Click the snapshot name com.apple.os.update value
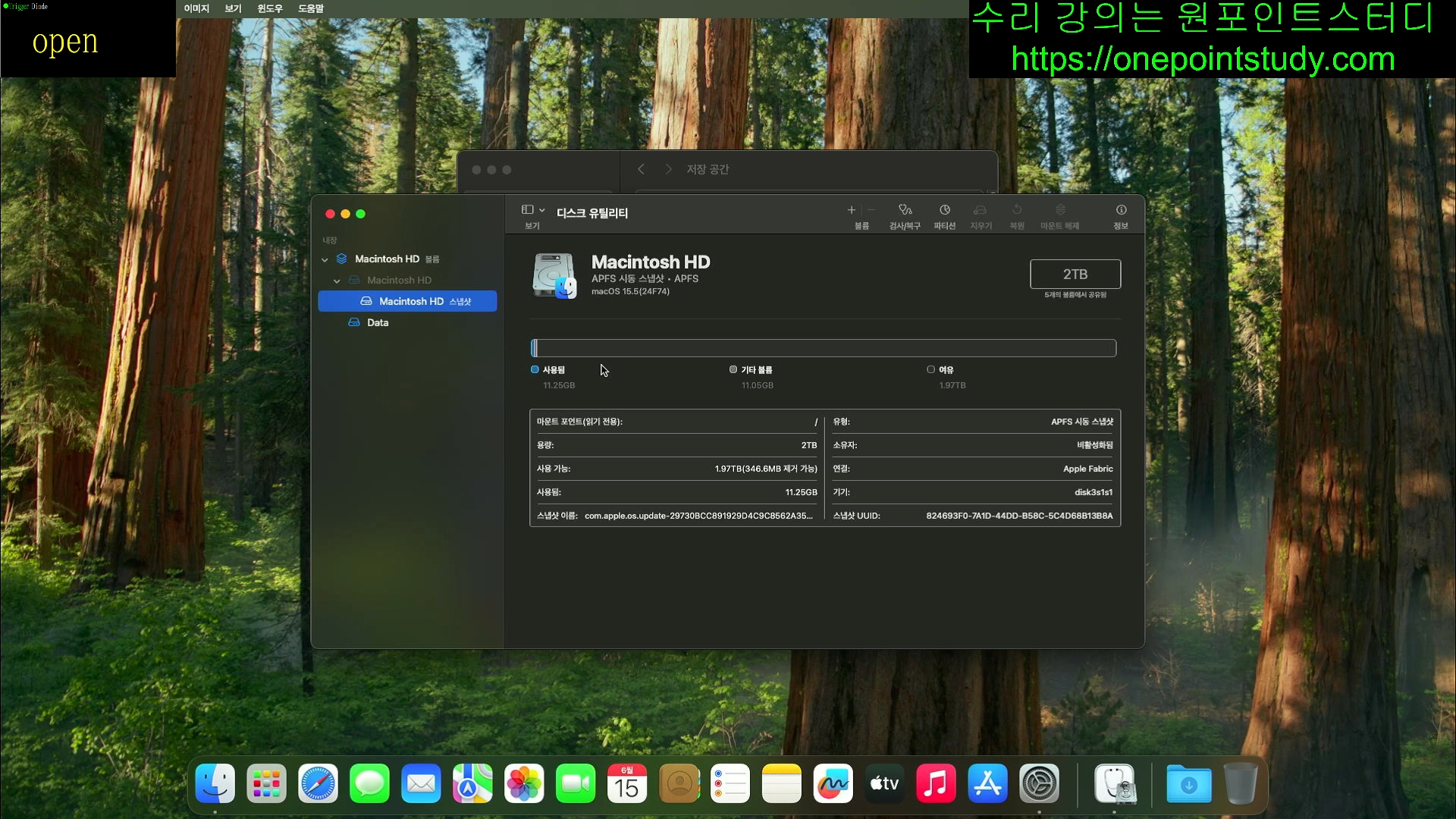Viewport: 1456px width, 819px height. (698, 516)
